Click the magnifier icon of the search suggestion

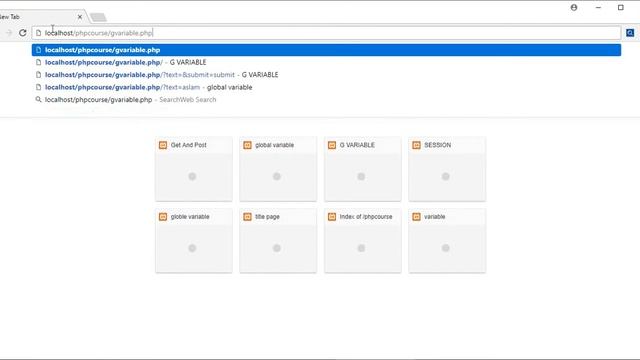[x=38, y=99]
